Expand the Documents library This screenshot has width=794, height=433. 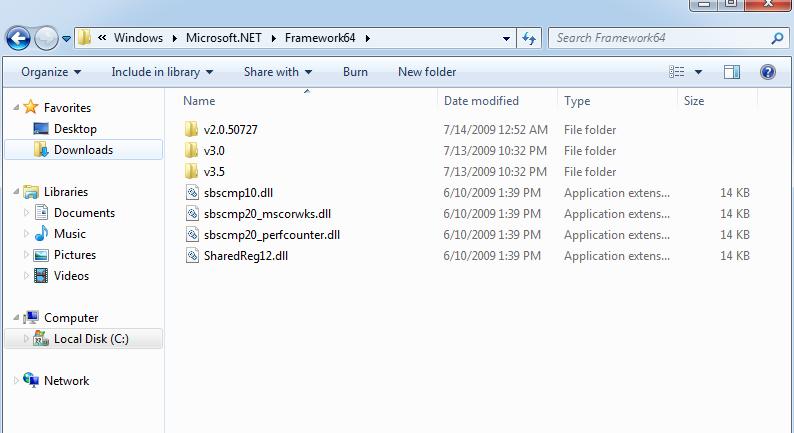point(26,213)
